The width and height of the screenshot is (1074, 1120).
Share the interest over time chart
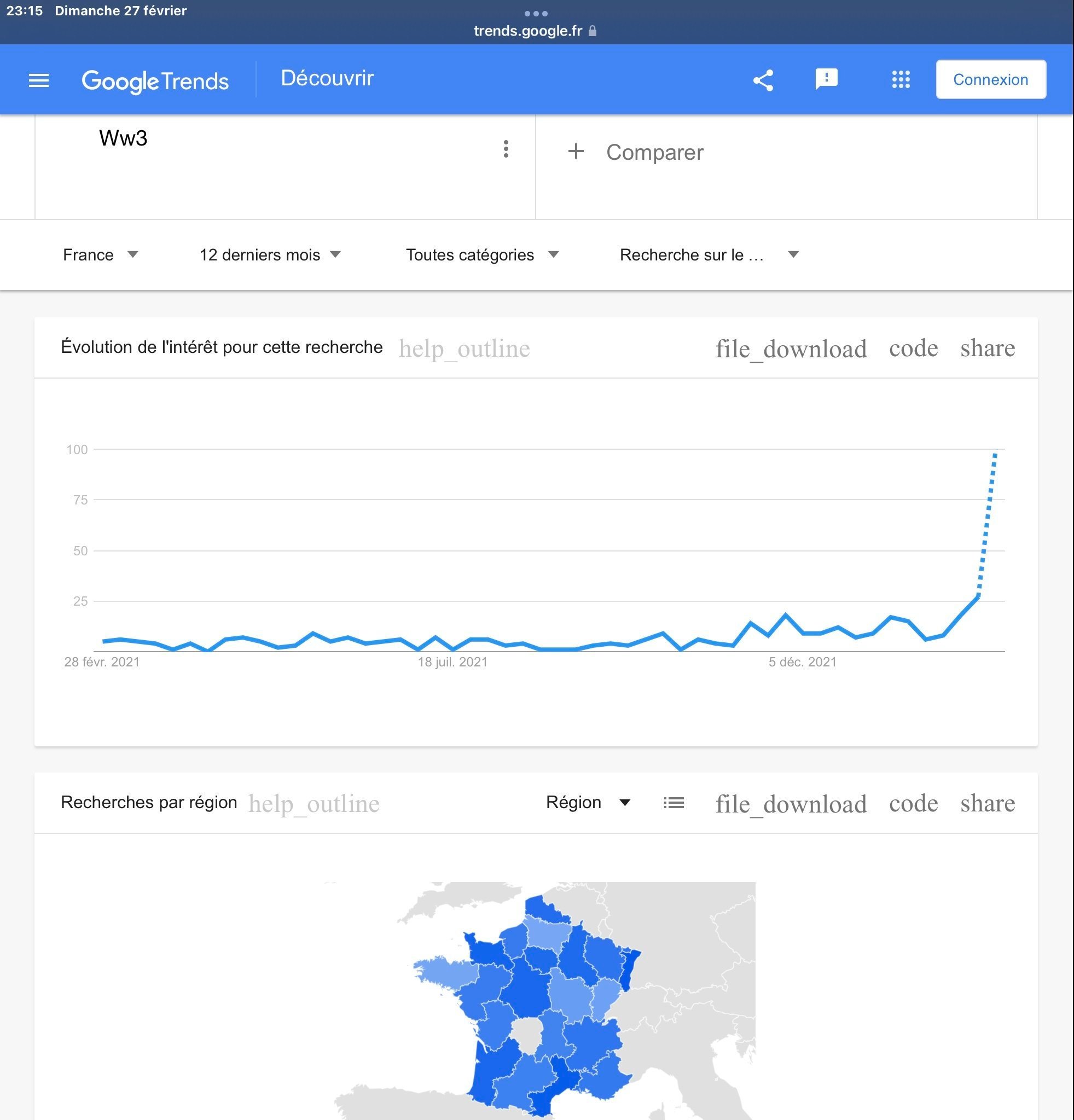987,348
